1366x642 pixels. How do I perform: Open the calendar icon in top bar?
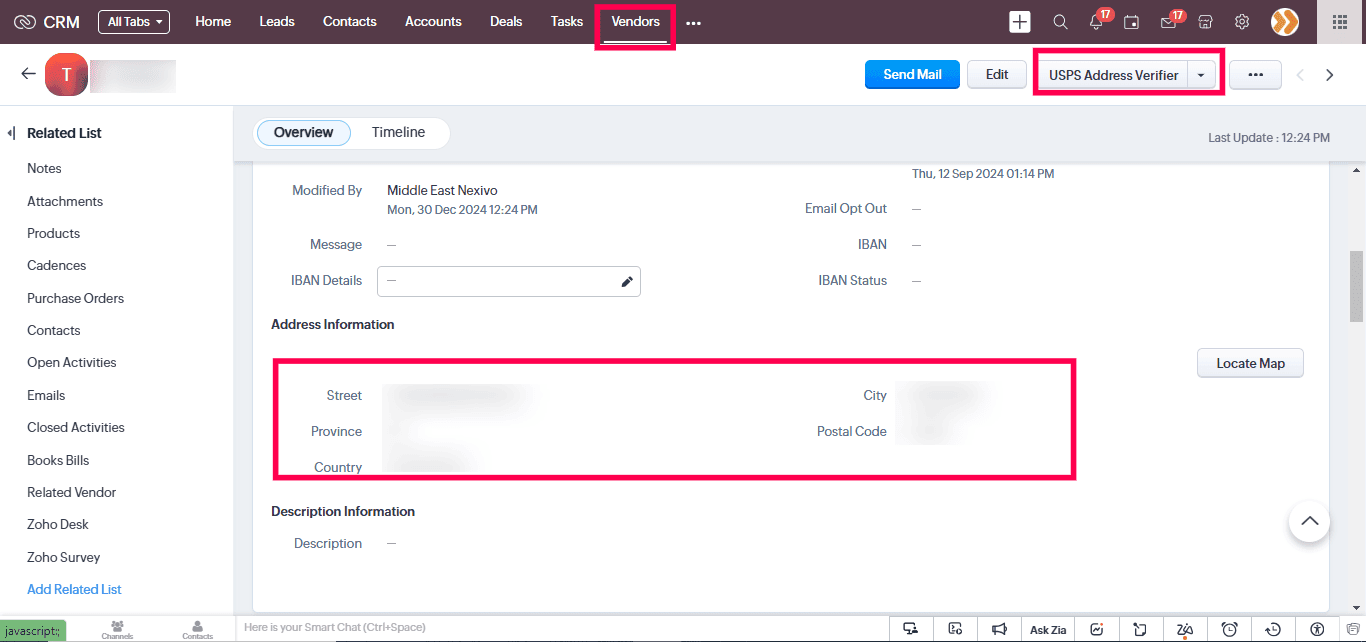[x=1132, y=22]
